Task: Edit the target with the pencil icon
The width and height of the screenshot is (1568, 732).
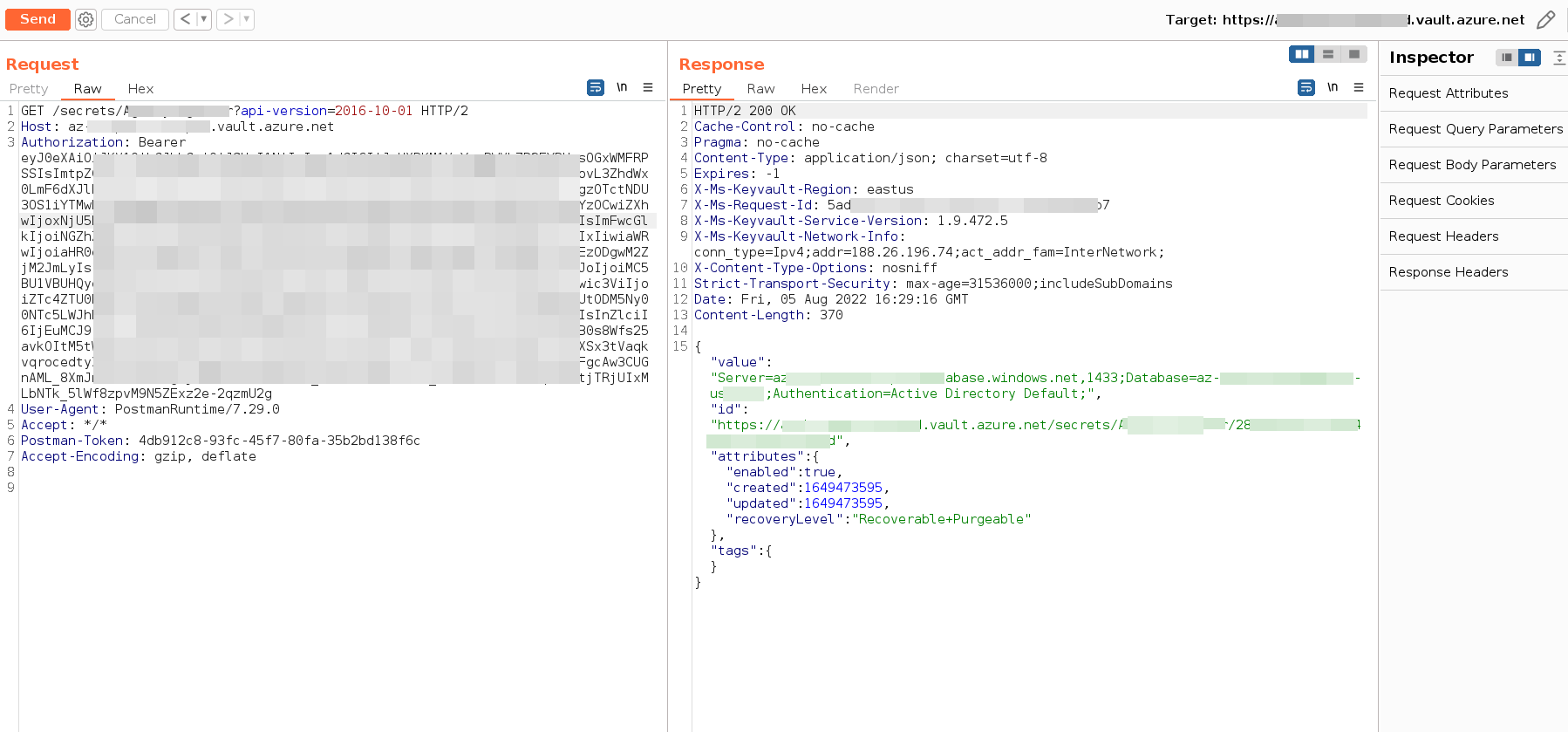Action: pos(1546,19)
